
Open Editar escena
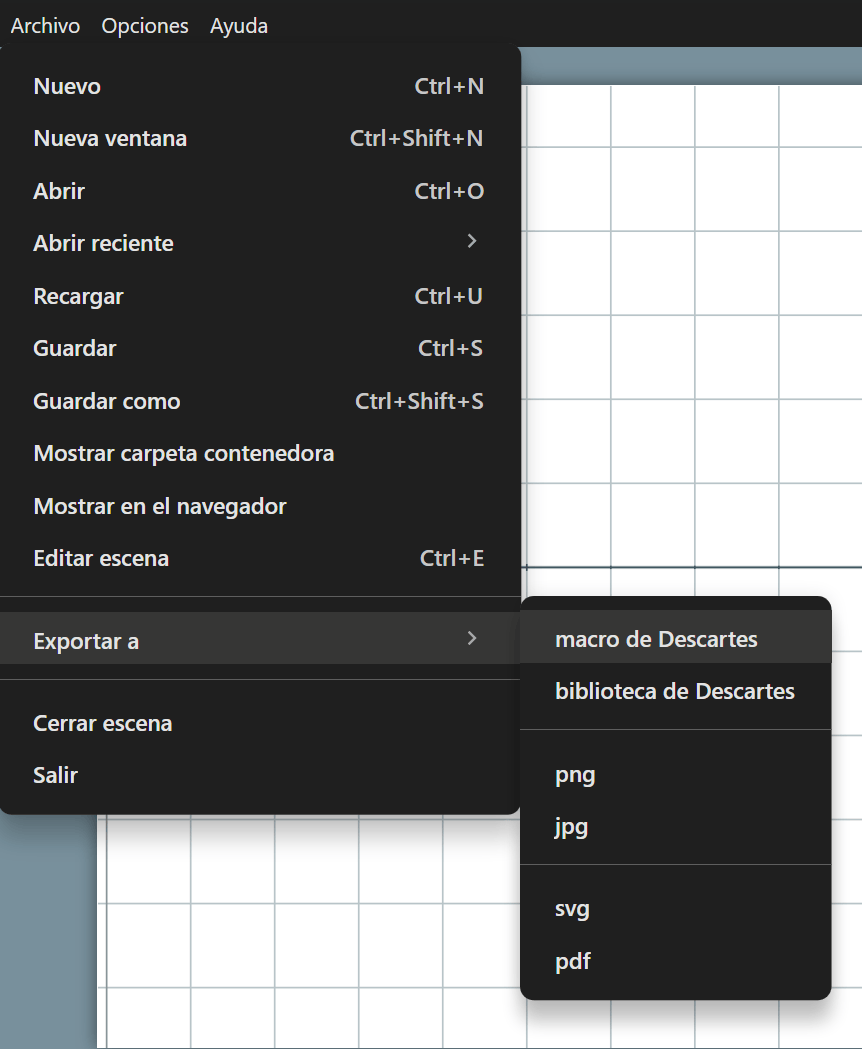point(101,559)
